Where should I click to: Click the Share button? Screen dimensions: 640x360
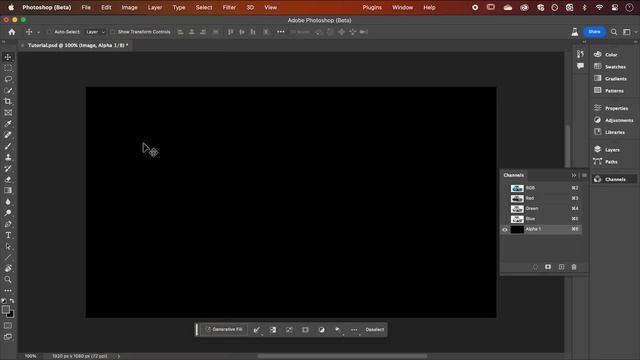[594, 32]
